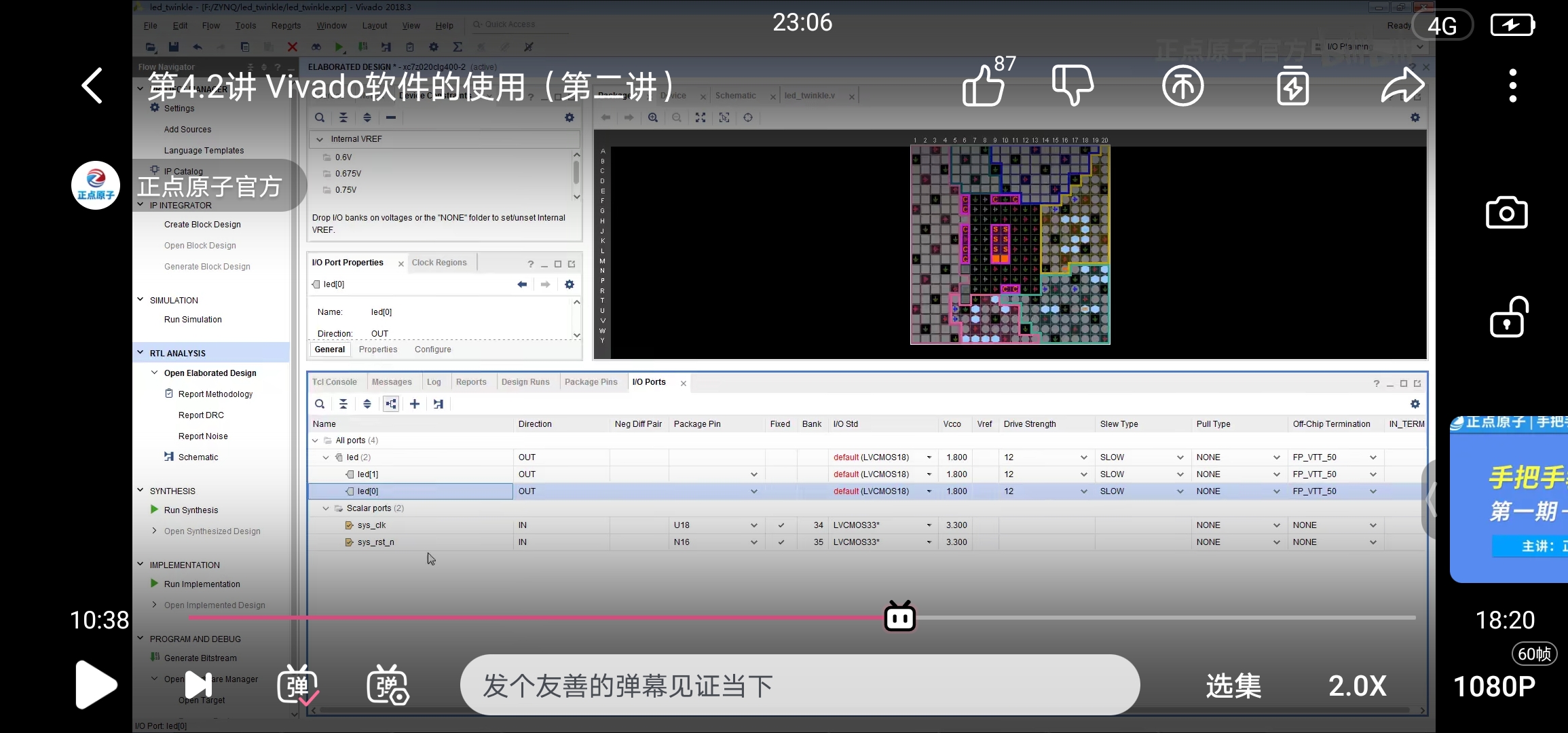Image resolution: width=1568 pixels, height=733 pixels.
Task: Switch to the Package Pins tab
Action: pos(591,382)
